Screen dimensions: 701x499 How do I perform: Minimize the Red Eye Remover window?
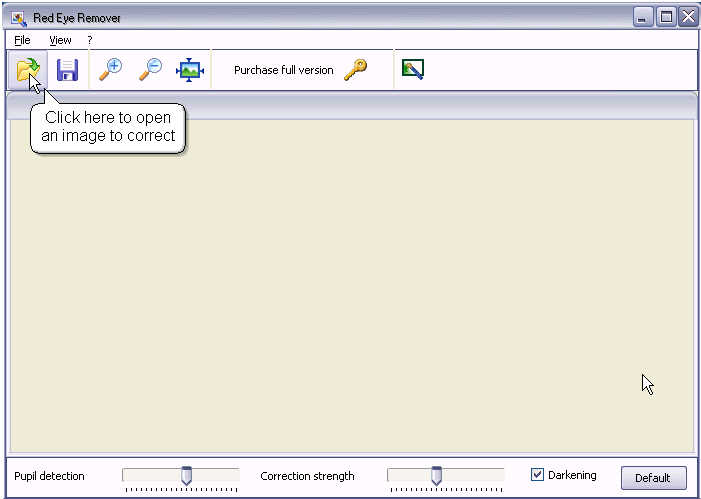(643, 18)
